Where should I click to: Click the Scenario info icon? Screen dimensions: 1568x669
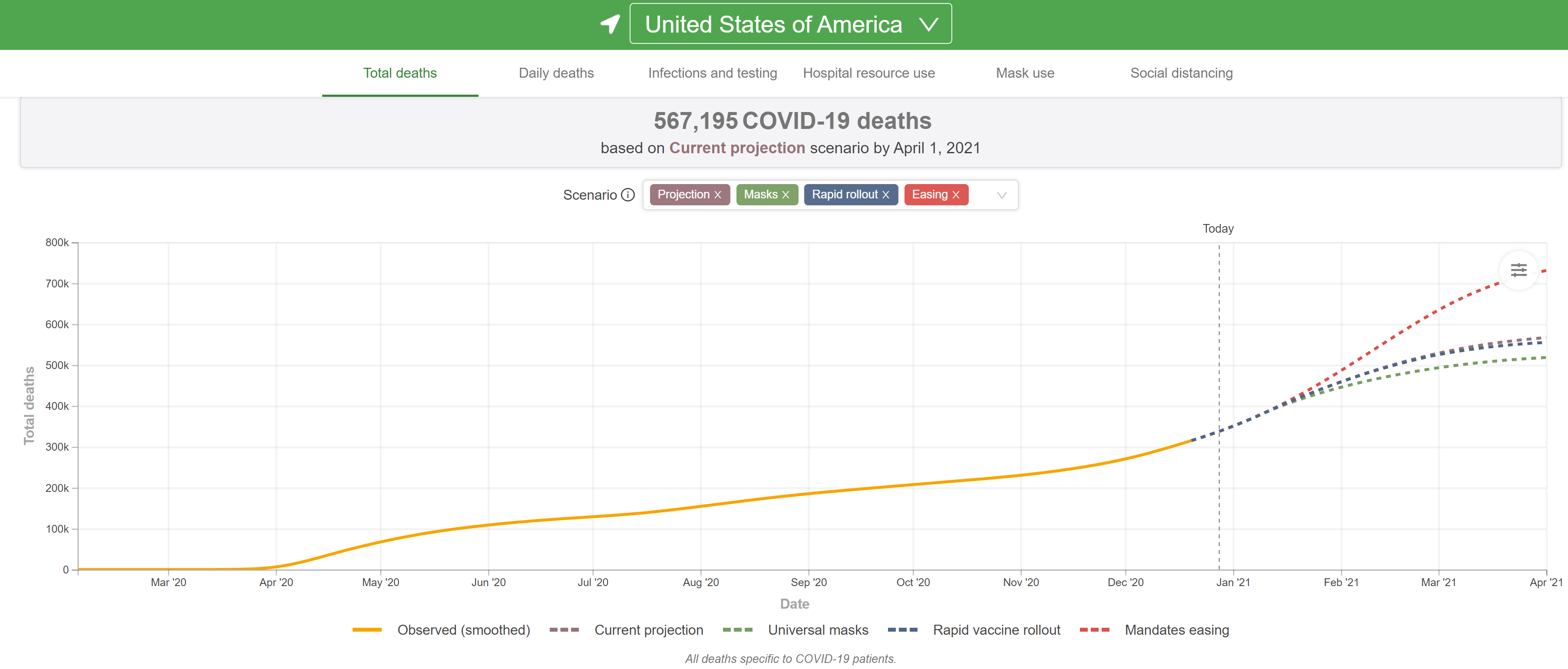pyautogui.click(x=627, y=195)
